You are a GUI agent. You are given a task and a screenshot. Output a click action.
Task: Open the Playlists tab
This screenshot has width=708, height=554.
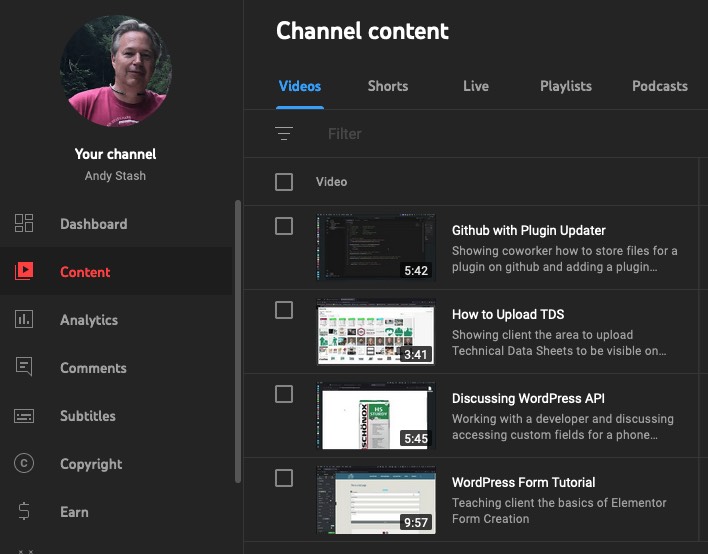pos(566,86)
